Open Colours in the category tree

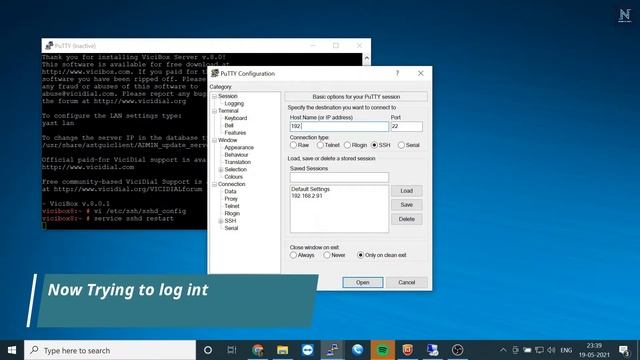click(233, 177)
